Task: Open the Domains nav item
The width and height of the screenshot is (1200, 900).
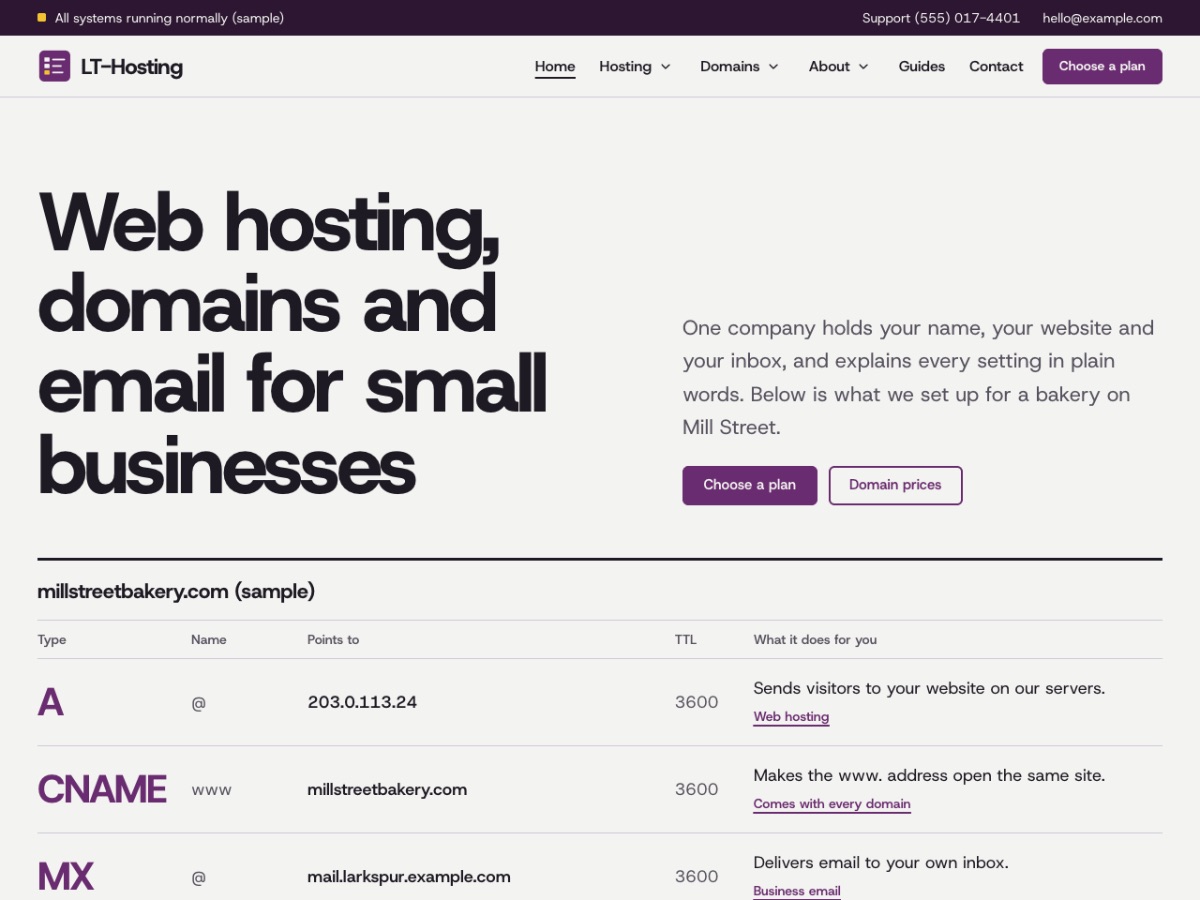Action: pyautogui.click(x=730, y=66)
